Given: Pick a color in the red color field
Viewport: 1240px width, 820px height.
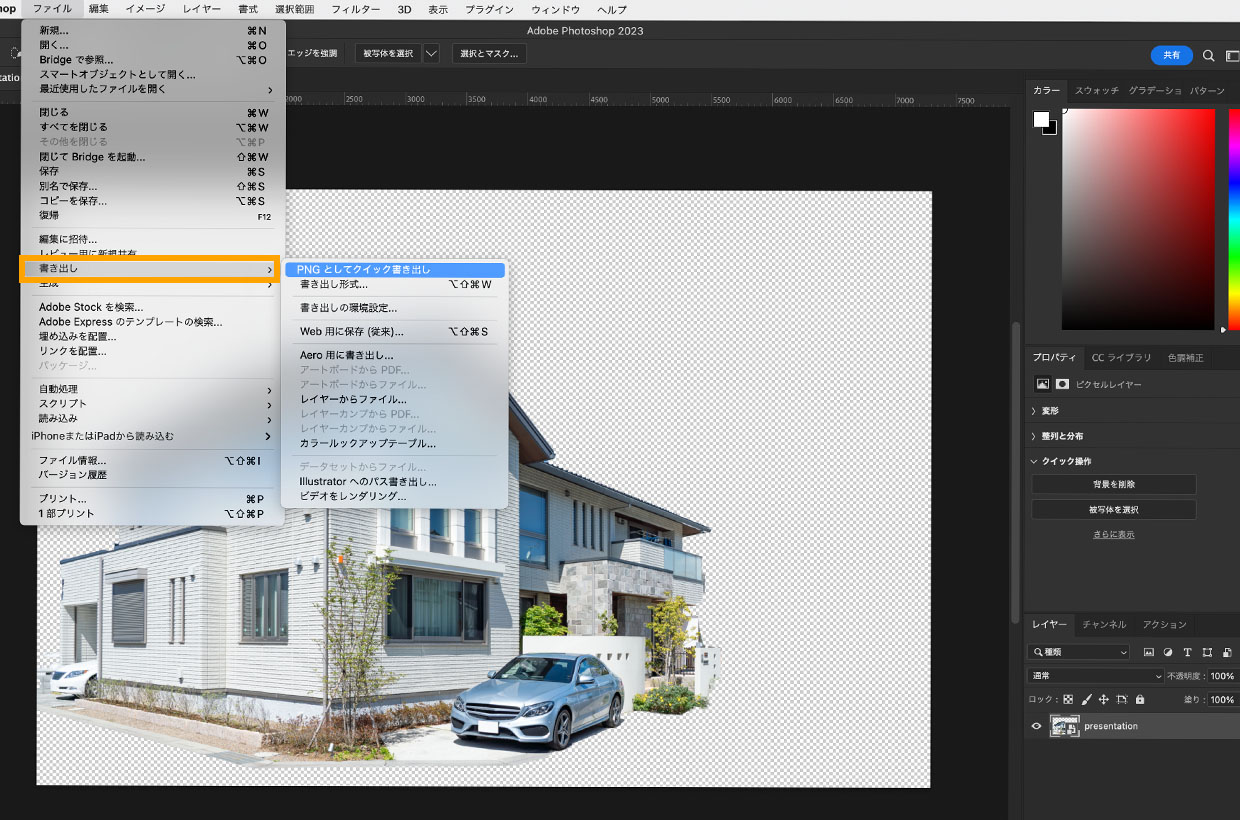Looking at the screenshot, I should click(1138, 219).
